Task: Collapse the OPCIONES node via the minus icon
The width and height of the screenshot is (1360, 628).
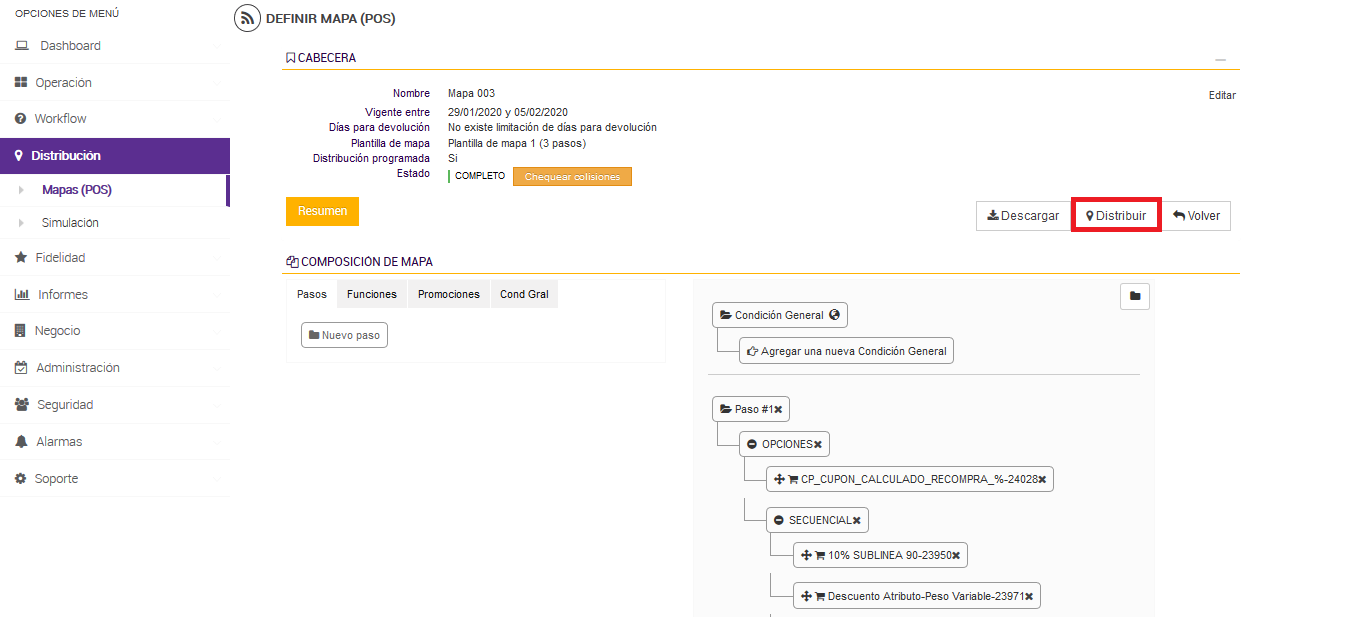Action: 752,444
